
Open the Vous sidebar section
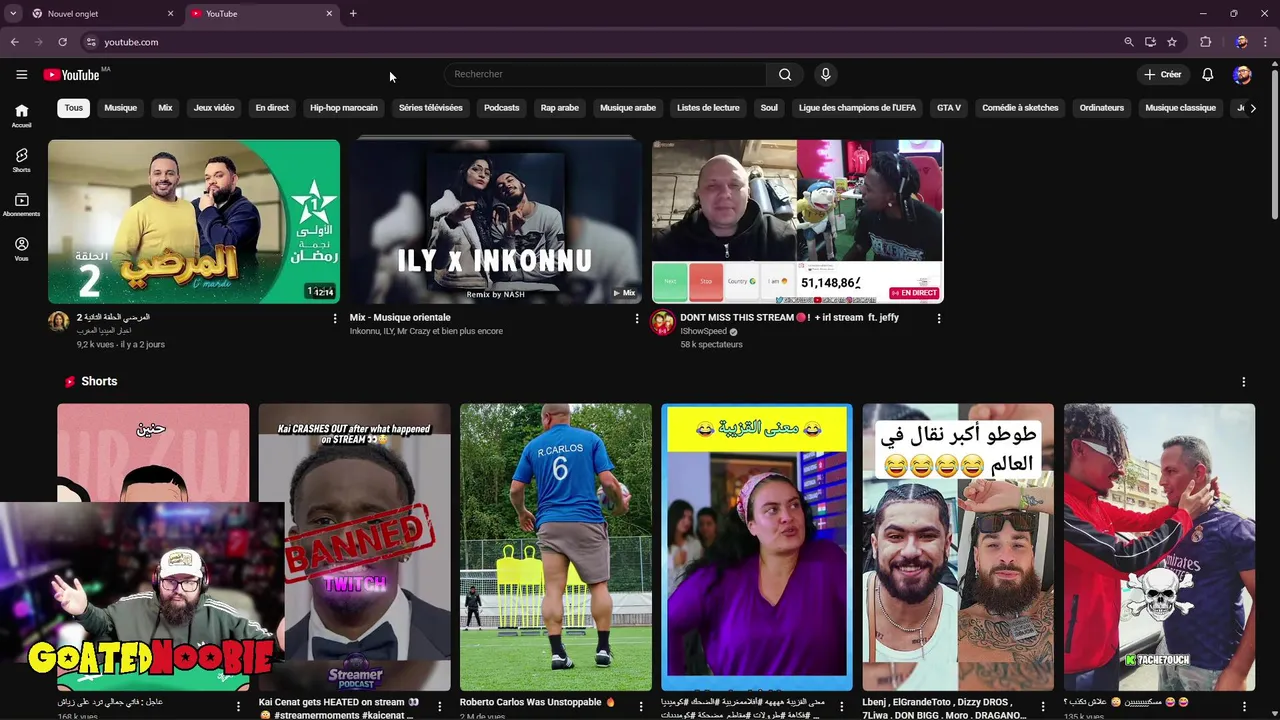[x=21, y=249]
